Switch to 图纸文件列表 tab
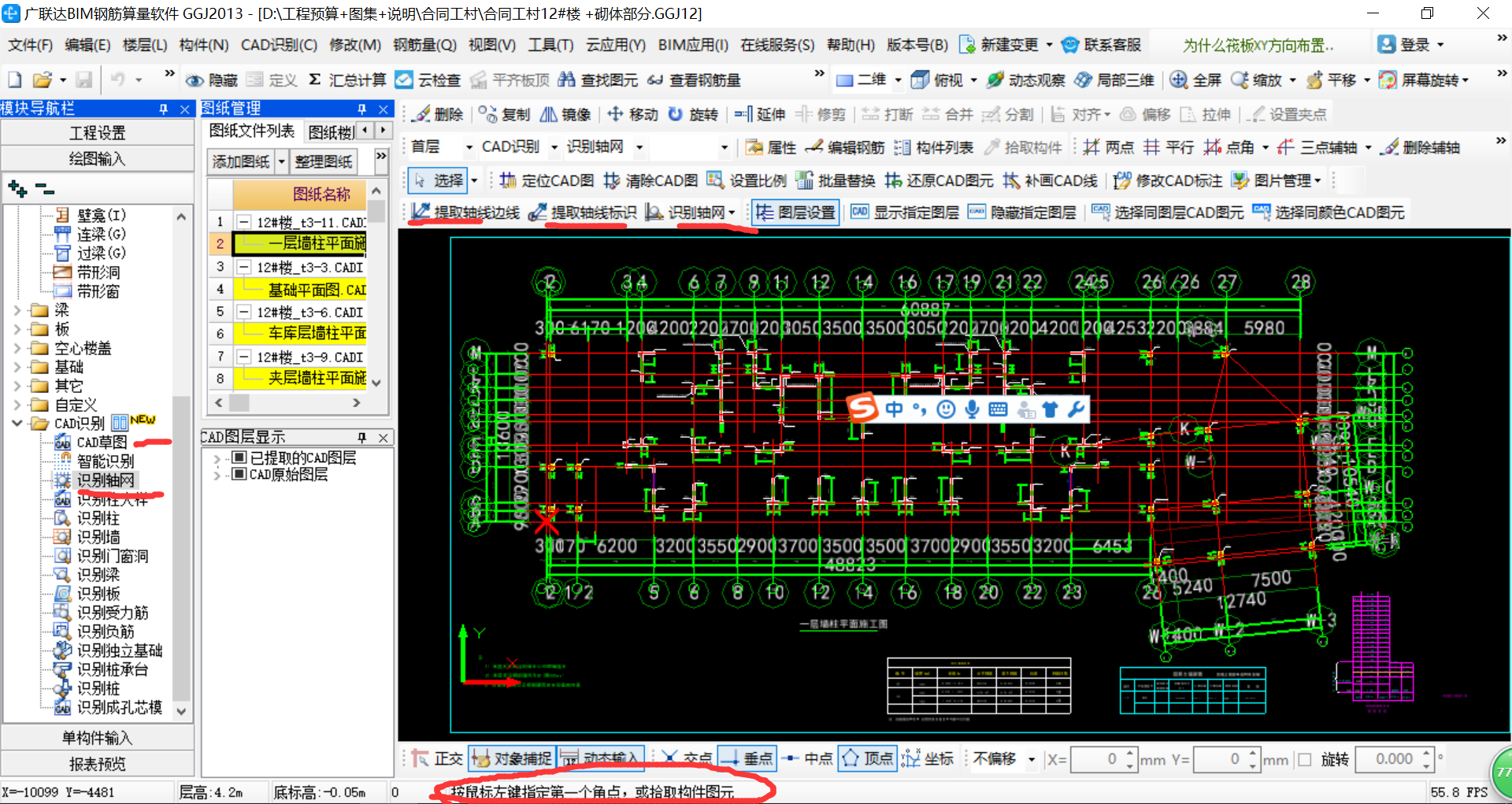Image resolution: width=1512 pixels, height=804 pixels. (x=252, y=131)
